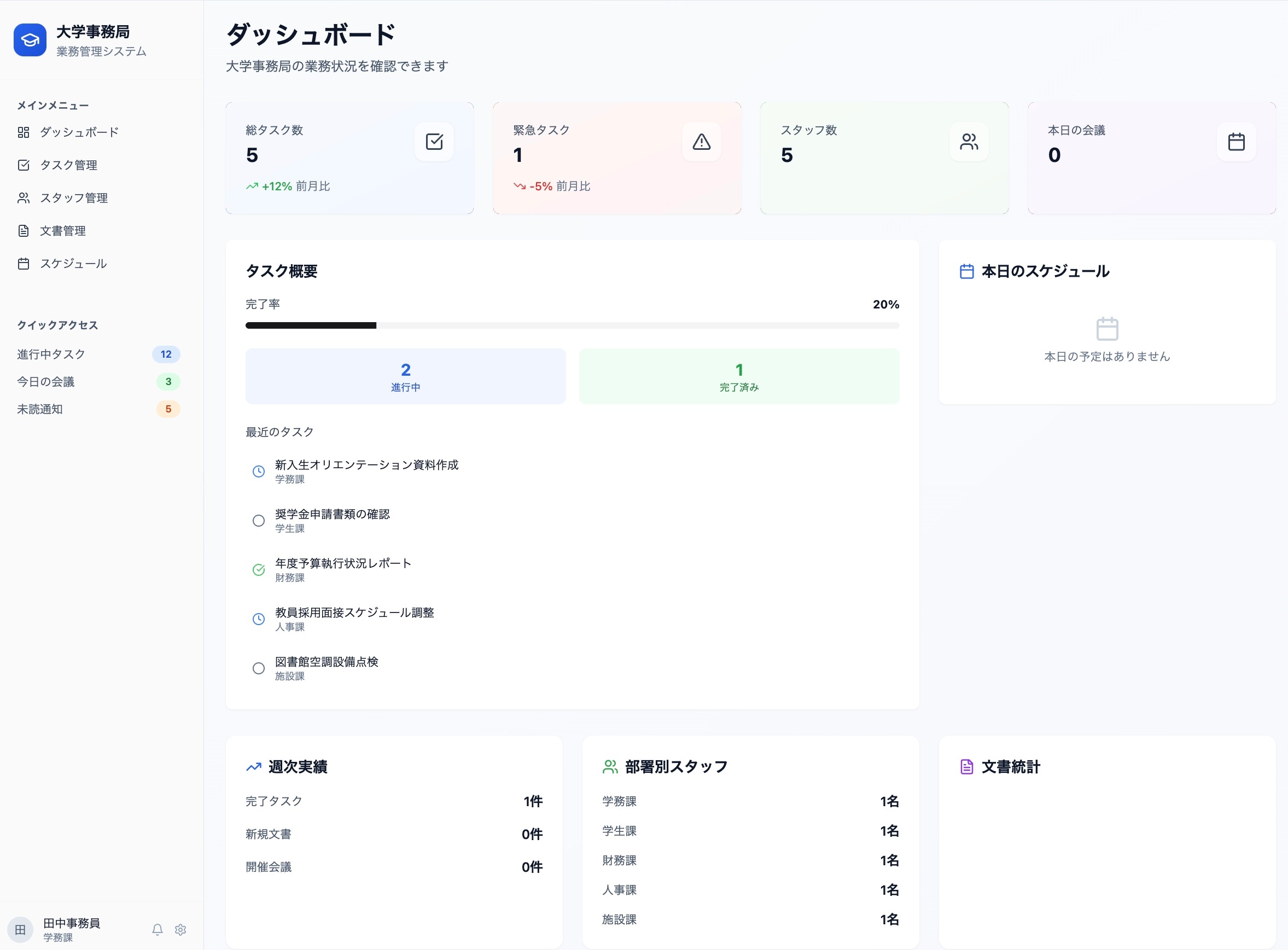Open スケジュール in the sidebar menu
The image size is (1288, 950).
tap(72, 264)
